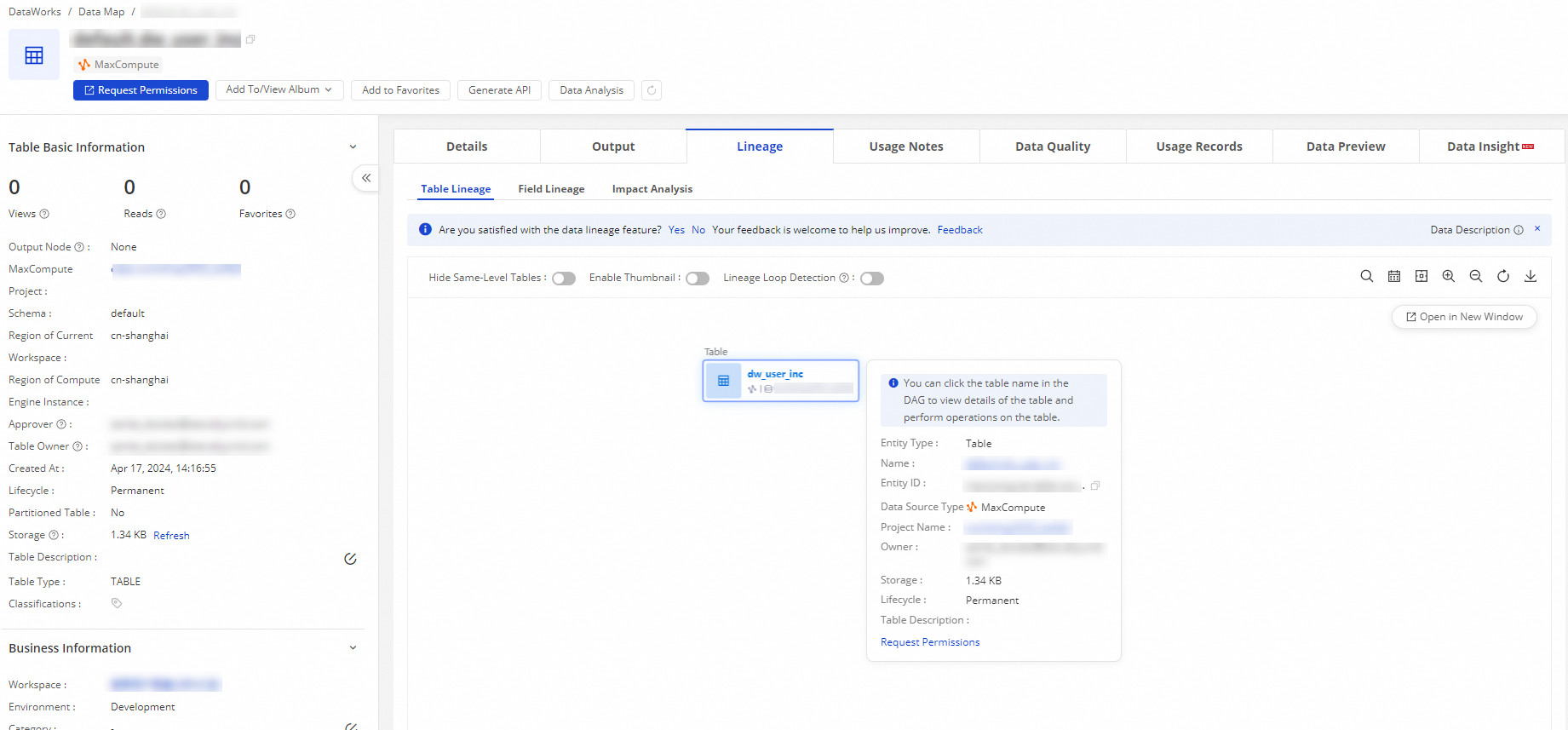This screenshot has width=1568, height=730.
Task: Click Open in New Window button
Action: click(x=1463, y=317)
